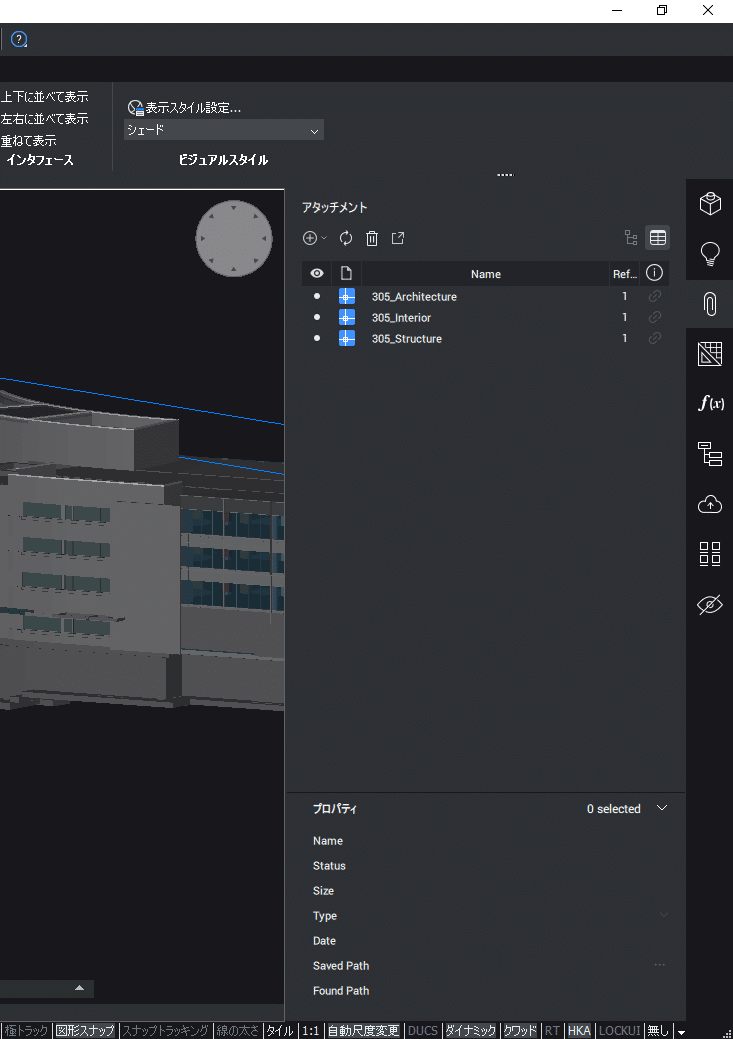Toggle 自動尺度変更 in status bar

[x=363, y=1030]
